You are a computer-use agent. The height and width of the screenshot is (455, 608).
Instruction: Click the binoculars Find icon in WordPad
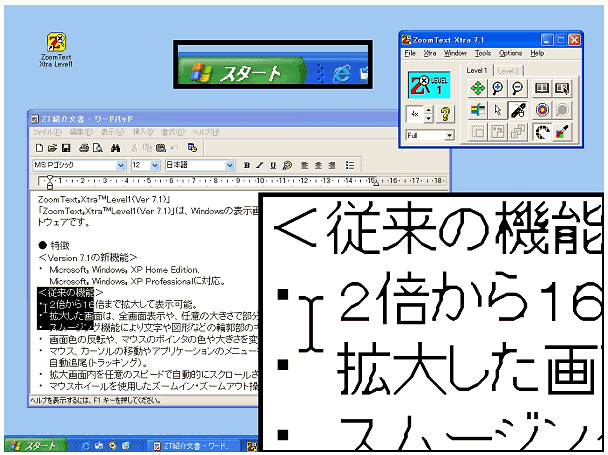(115, 148)
